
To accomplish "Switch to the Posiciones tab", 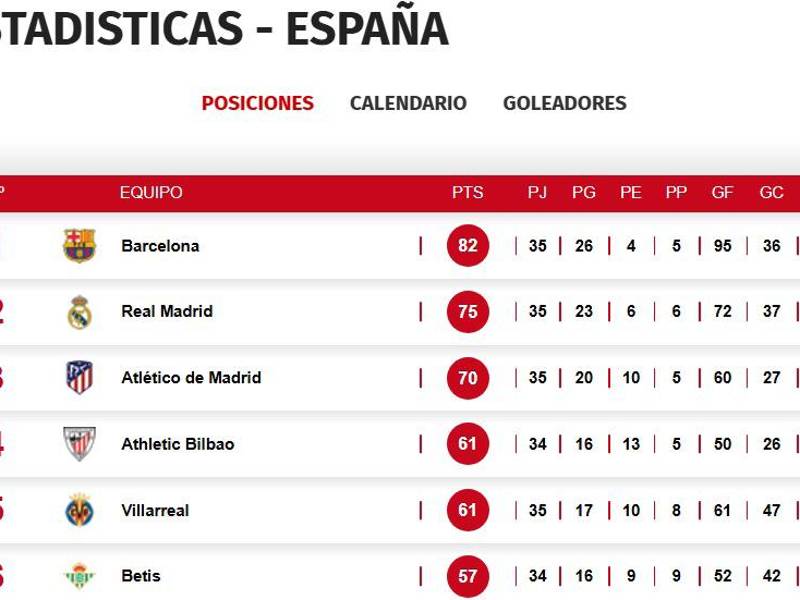I will click(x=257, y=103).
